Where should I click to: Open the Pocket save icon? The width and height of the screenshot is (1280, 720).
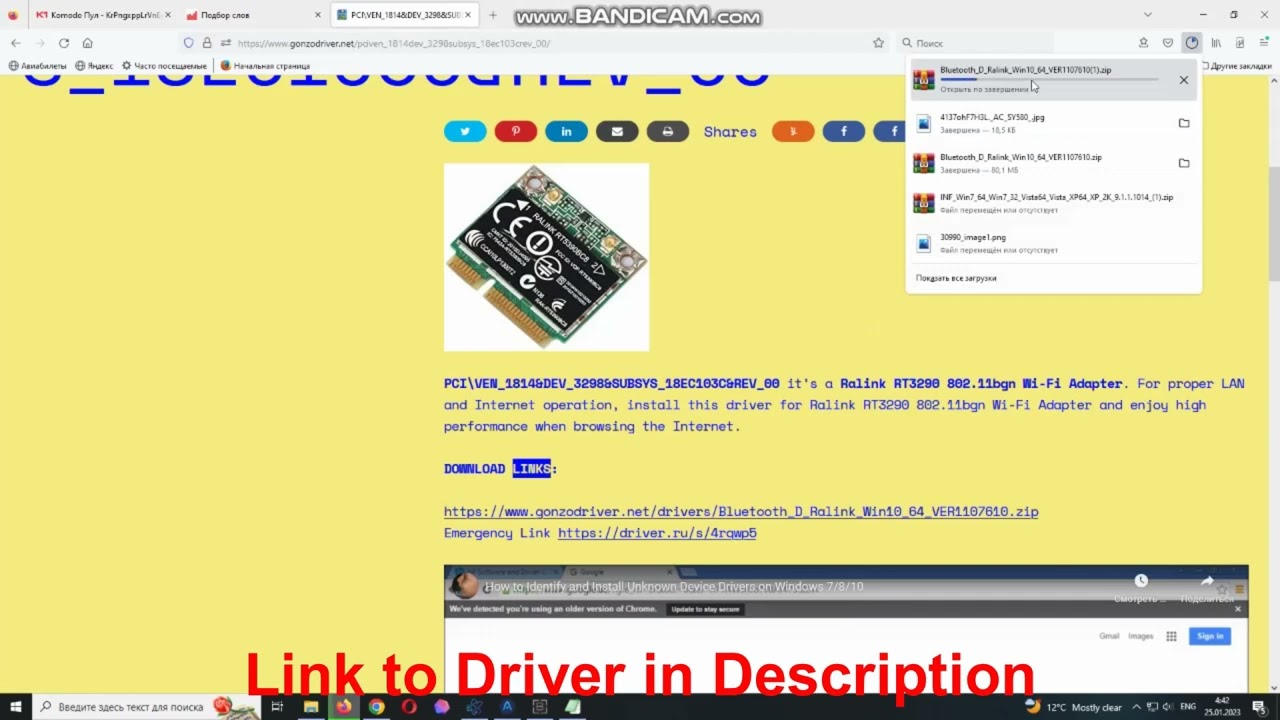click(x=1167, y=43)
